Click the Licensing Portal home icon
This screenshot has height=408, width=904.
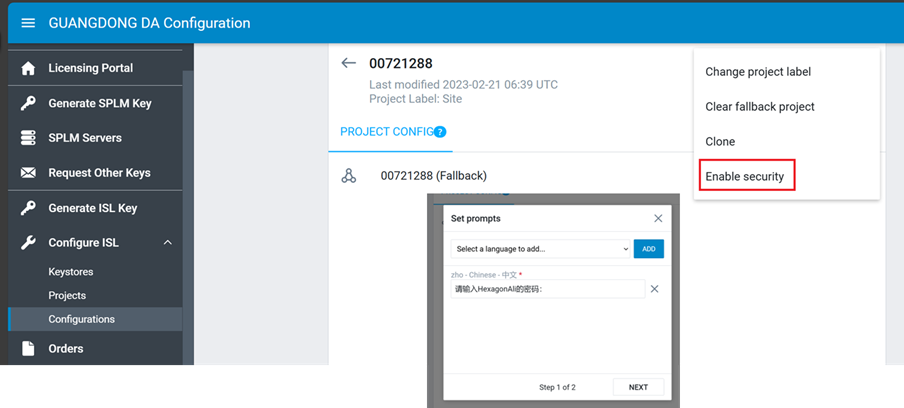click(x=28, y=68)
